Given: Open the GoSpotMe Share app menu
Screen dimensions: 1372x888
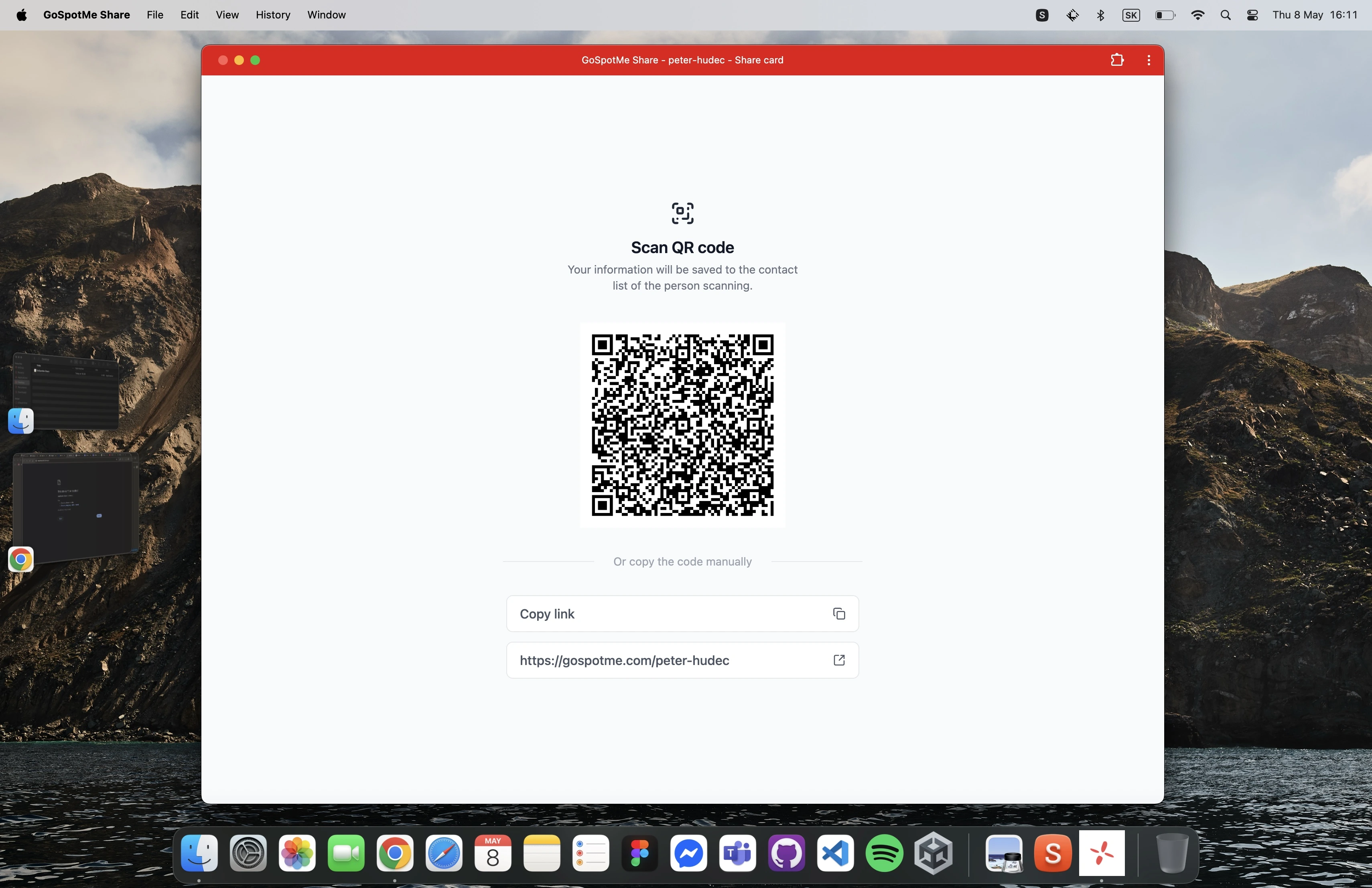Looking at the screenshot, I should [x=87, y=15].
